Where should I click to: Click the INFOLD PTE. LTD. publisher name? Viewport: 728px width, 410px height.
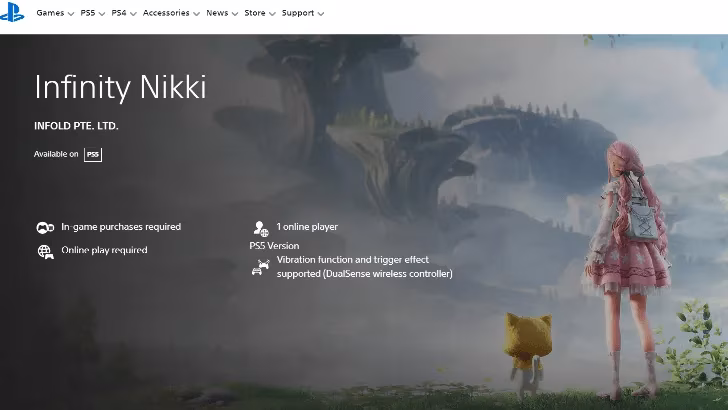(x=76, y=126)
